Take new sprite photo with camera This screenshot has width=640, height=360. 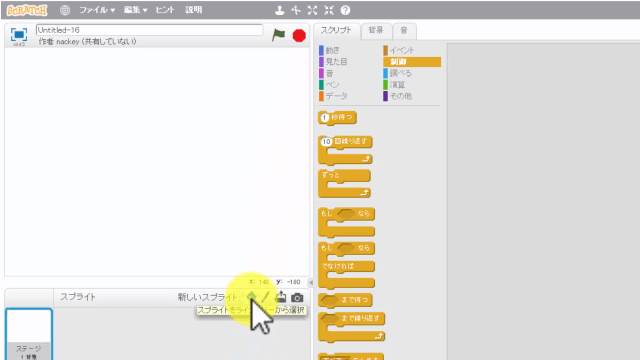coord(297,298)
